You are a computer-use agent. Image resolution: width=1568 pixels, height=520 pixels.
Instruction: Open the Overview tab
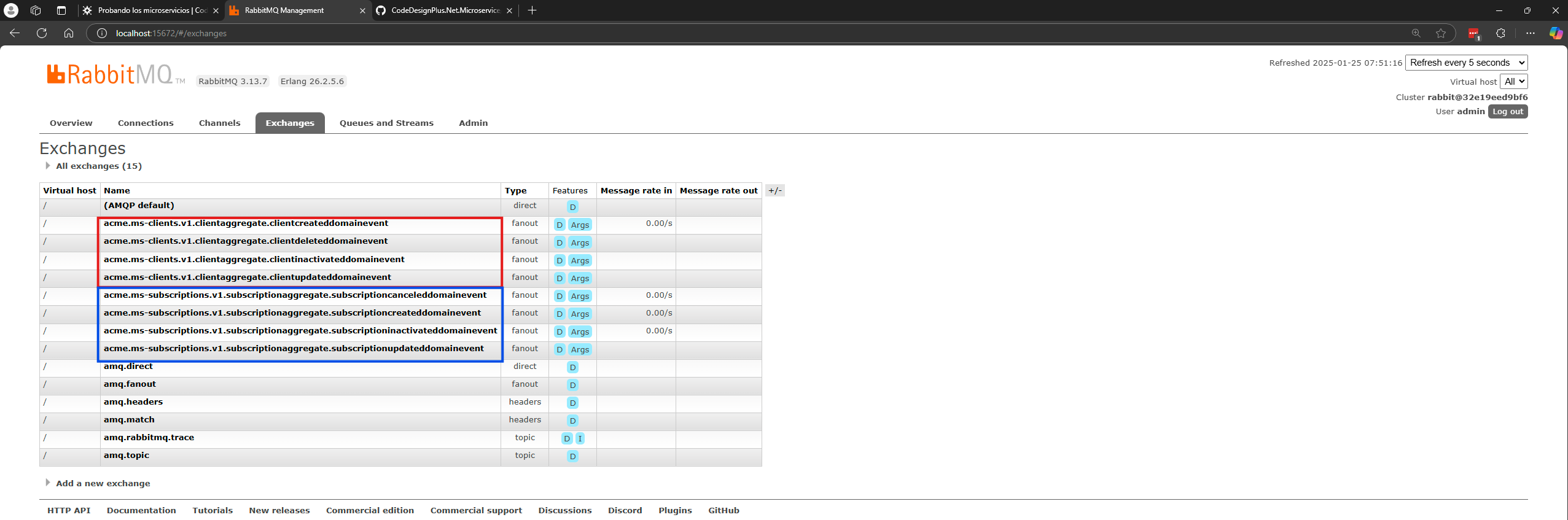click(71, 123)
